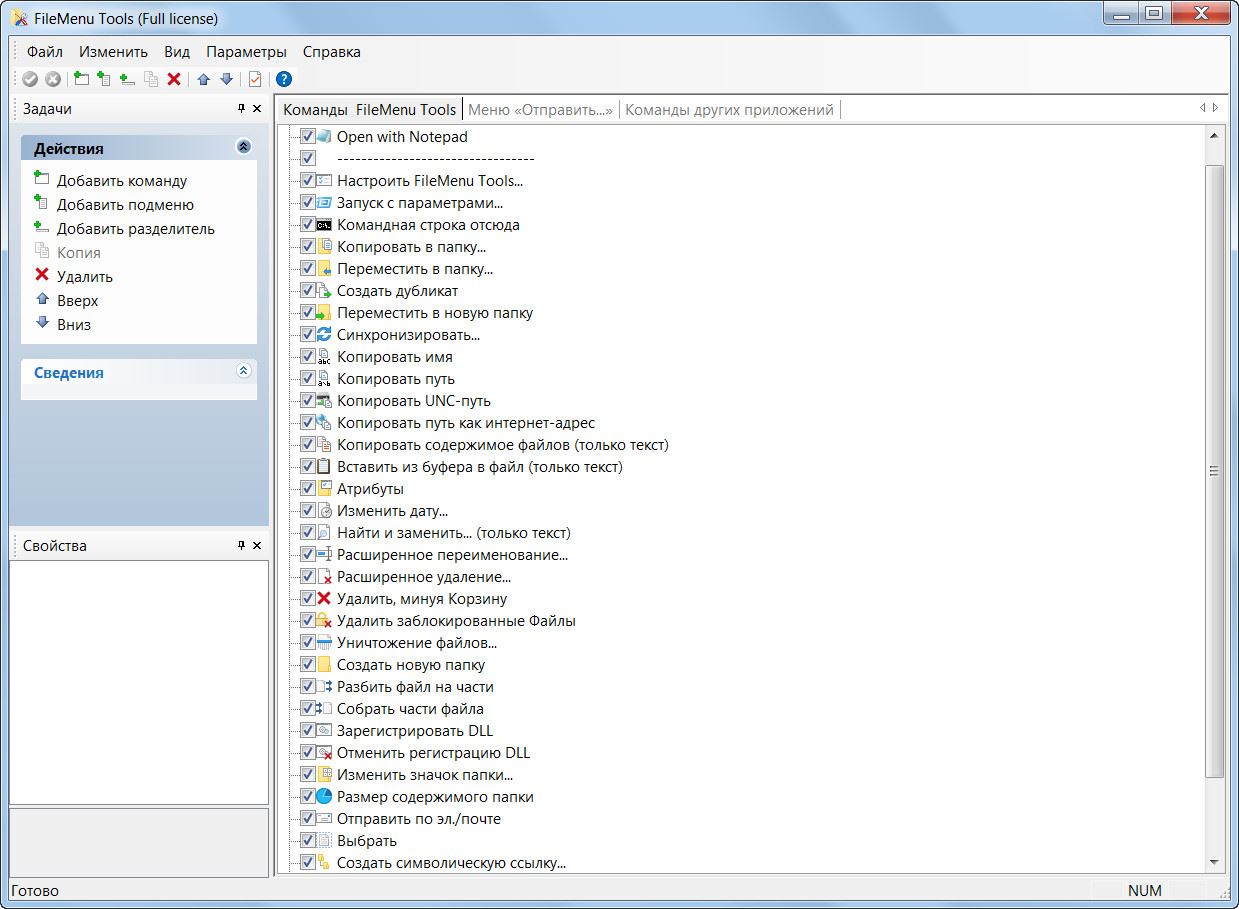Click the Удалить заблокированные Файлы lock icon
The width and height of the screenshot is (1239, 909).
click(x=324, y=621)
